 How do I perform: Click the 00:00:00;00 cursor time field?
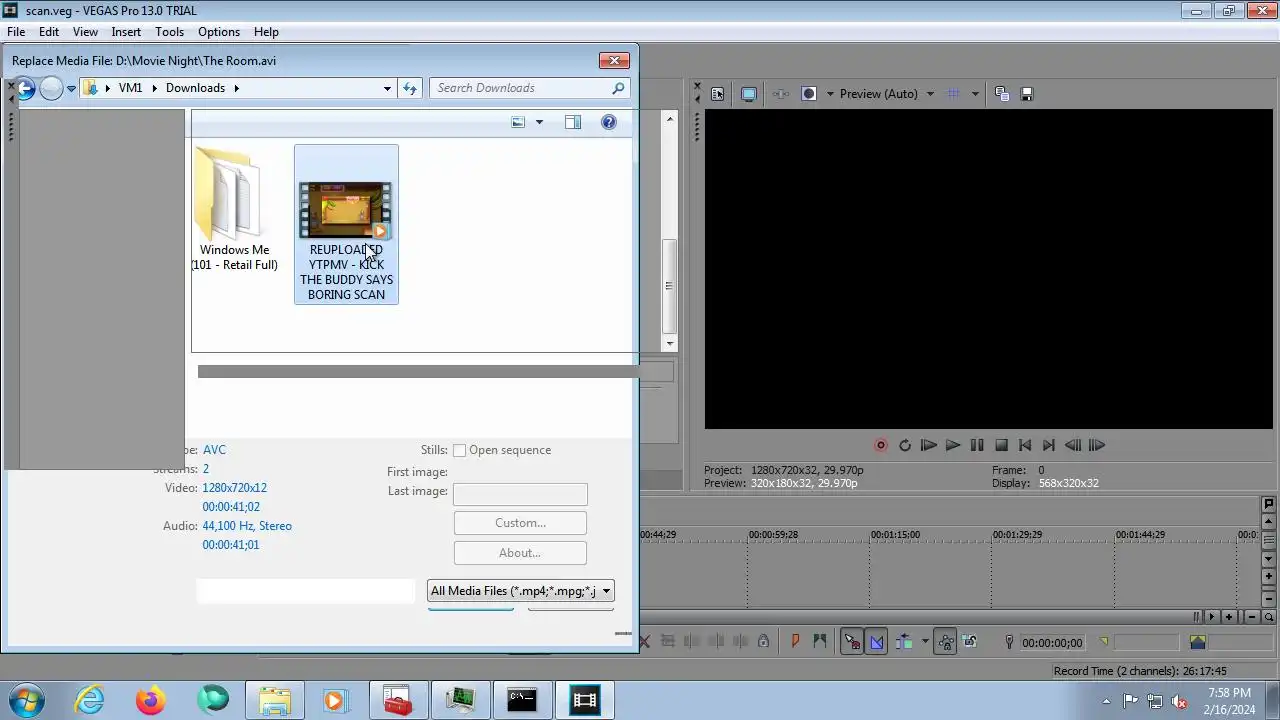1052,643
